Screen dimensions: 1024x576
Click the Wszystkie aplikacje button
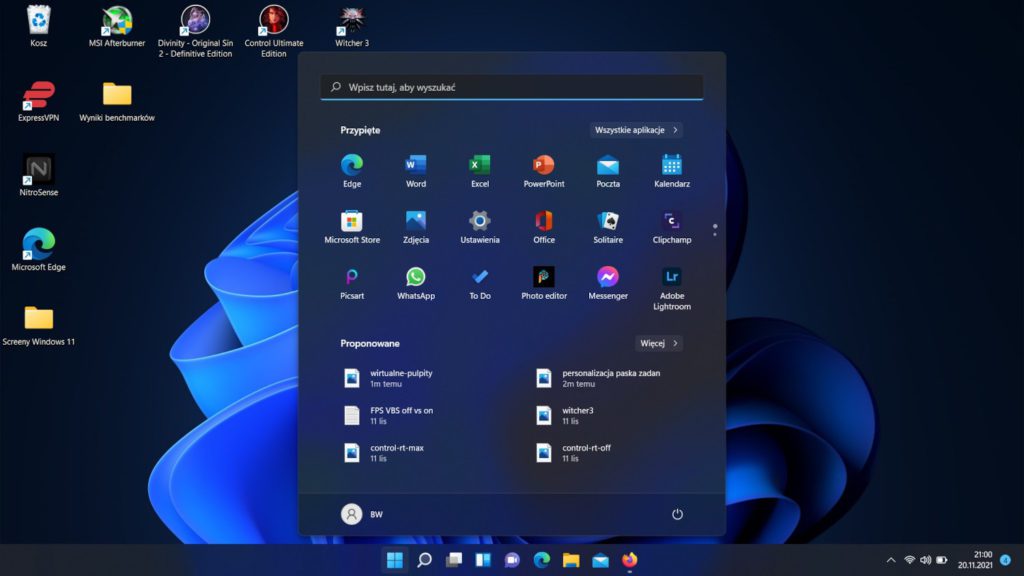point(636,130)
